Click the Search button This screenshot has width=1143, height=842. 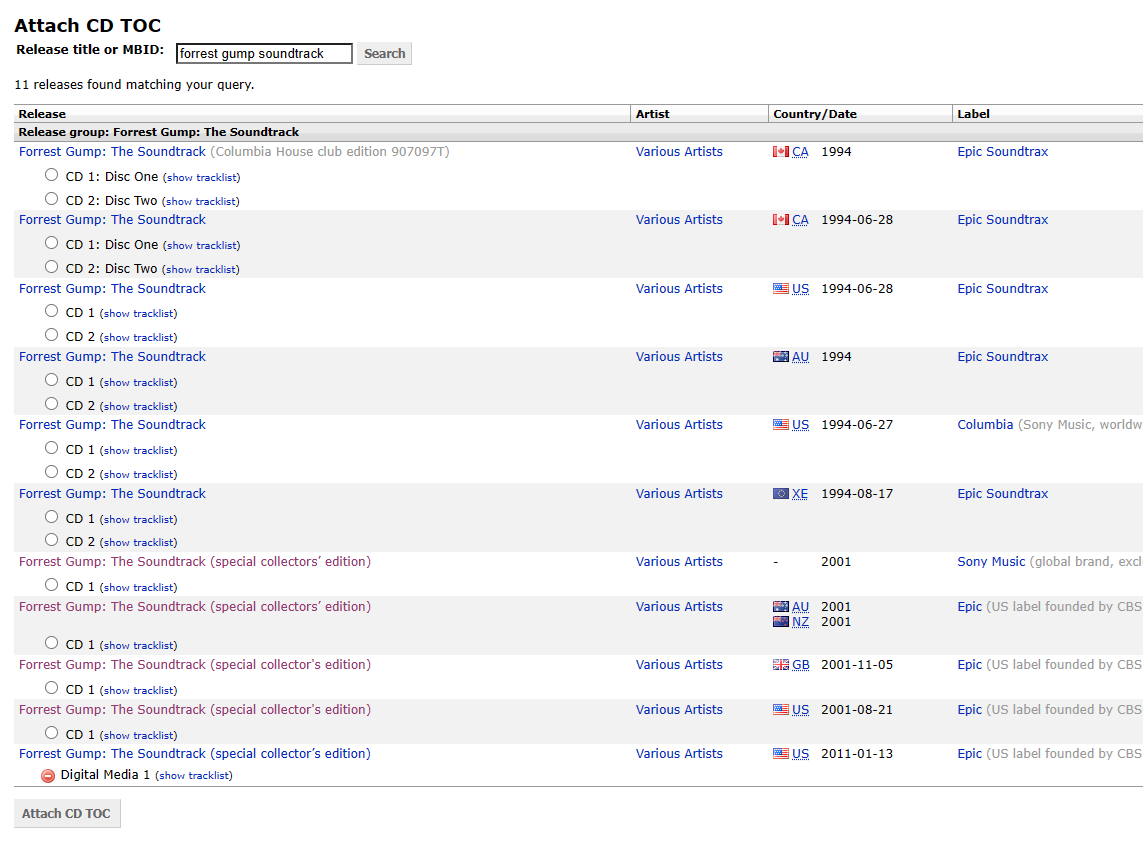(384, 53)
